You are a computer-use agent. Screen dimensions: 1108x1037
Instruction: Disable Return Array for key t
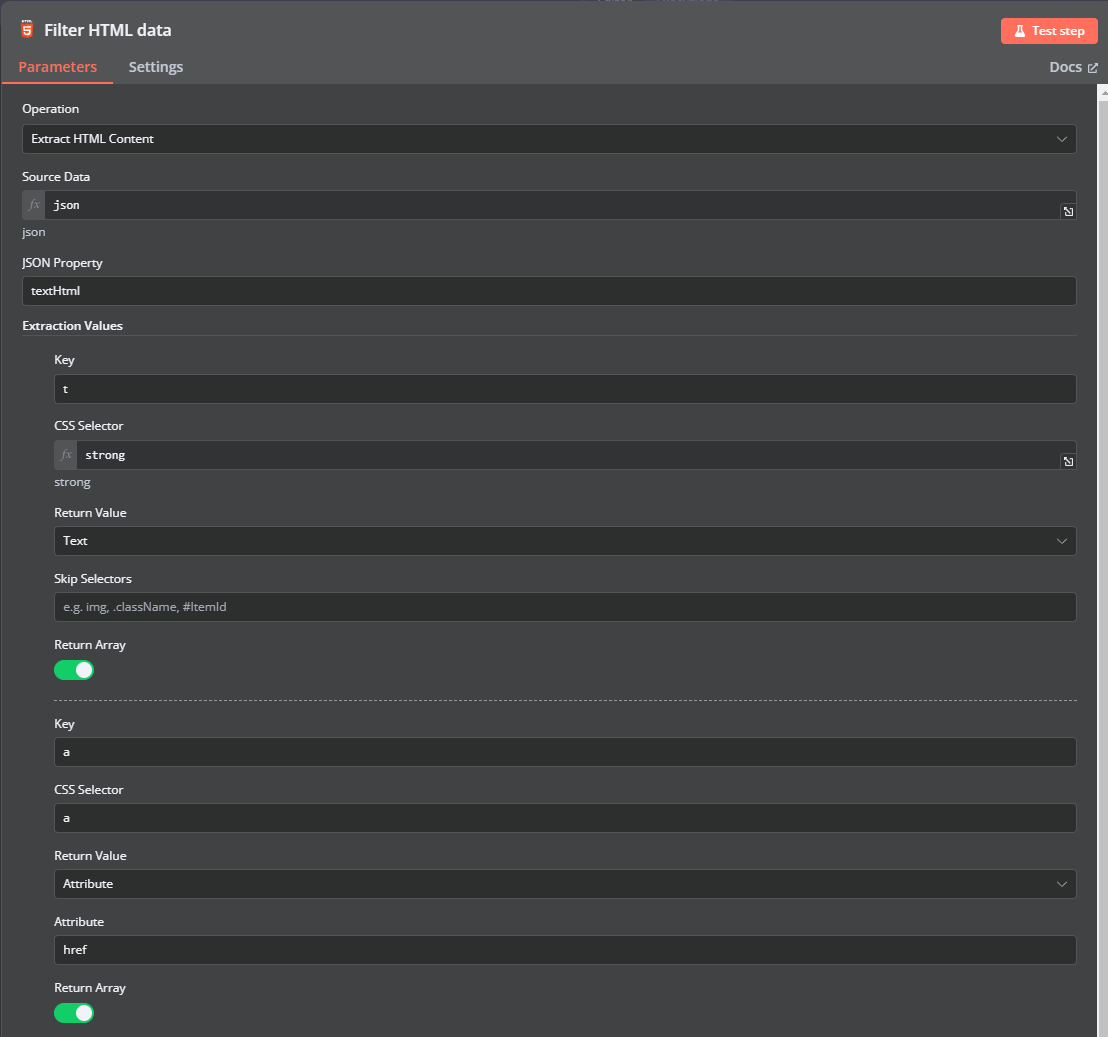pos(74,670)
